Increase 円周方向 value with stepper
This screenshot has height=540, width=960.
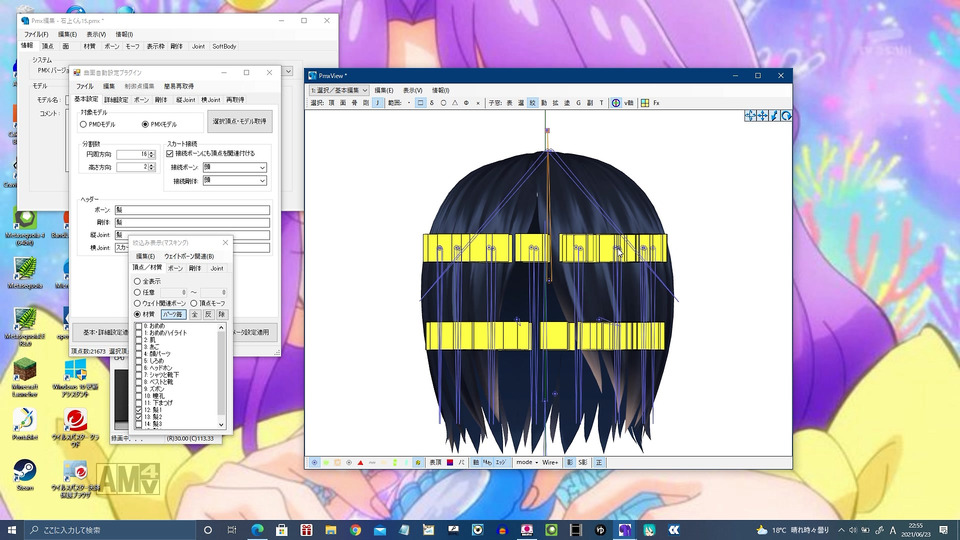[x=152, y=152]
